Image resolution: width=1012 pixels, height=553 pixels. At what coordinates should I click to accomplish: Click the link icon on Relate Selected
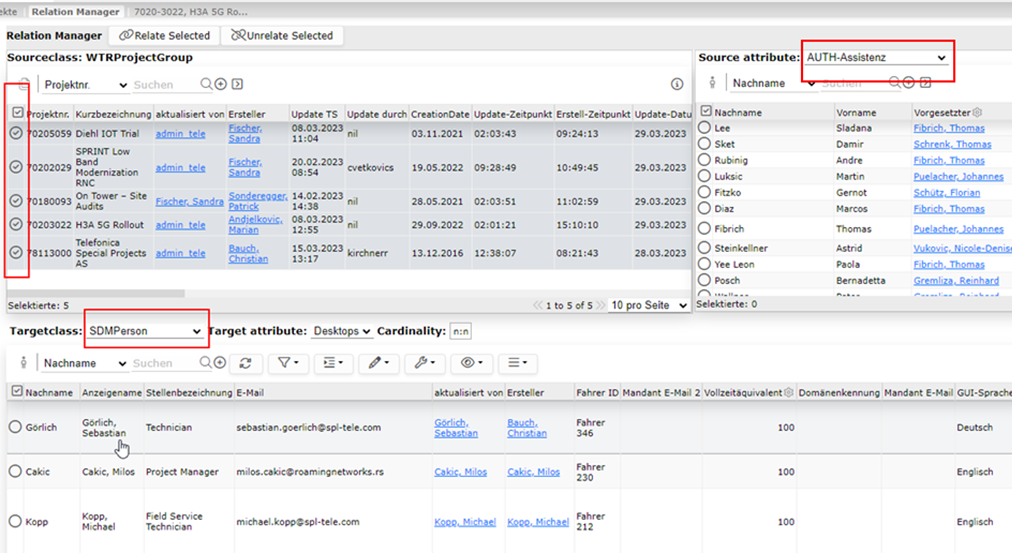[x=126, y=35]
